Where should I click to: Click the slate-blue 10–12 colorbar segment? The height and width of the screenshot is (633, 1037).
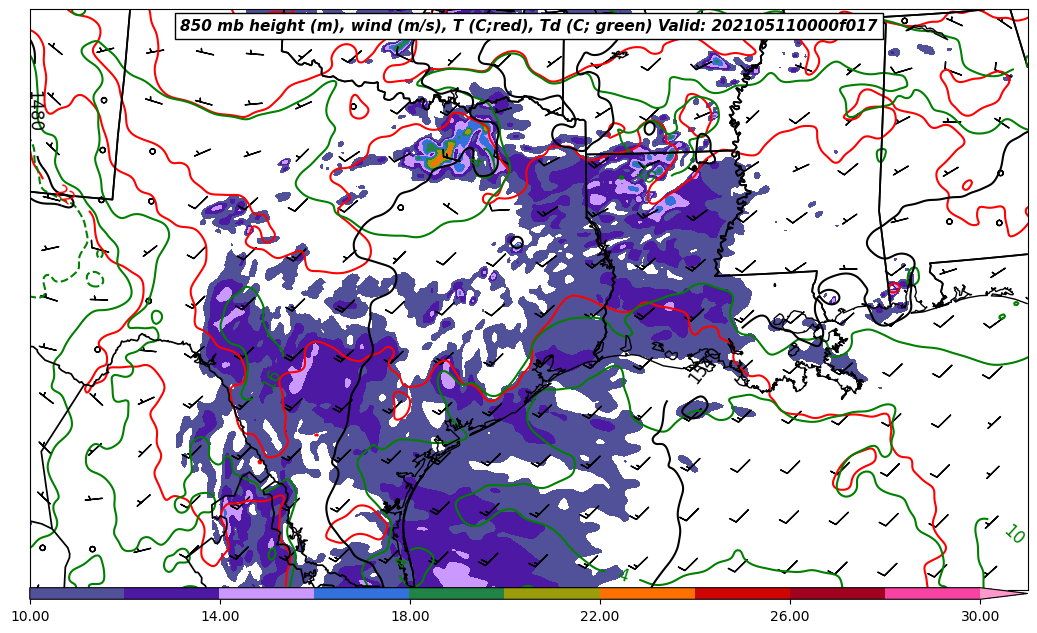tap(77, 593)
